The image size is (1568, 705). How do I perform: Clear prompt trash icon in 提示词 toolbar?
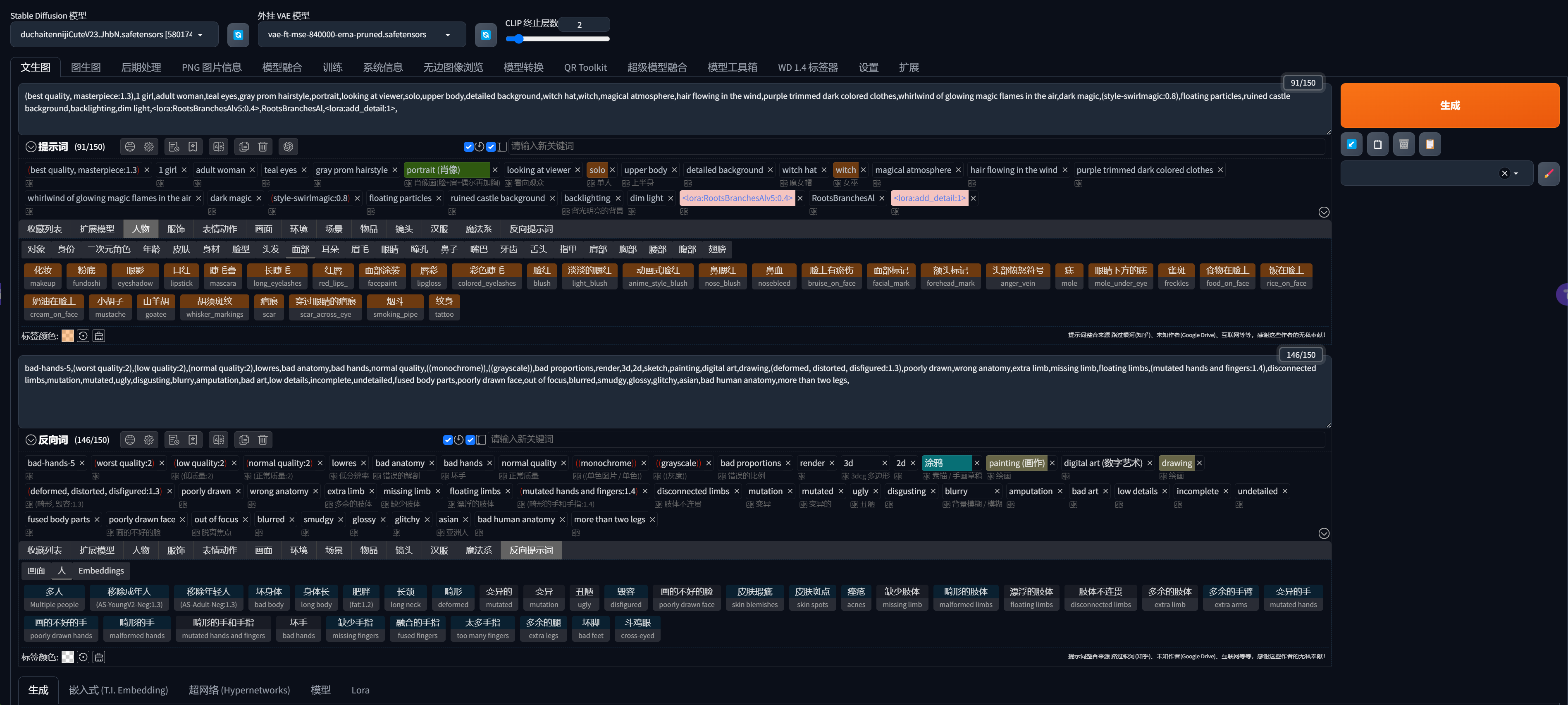[263, 147]
